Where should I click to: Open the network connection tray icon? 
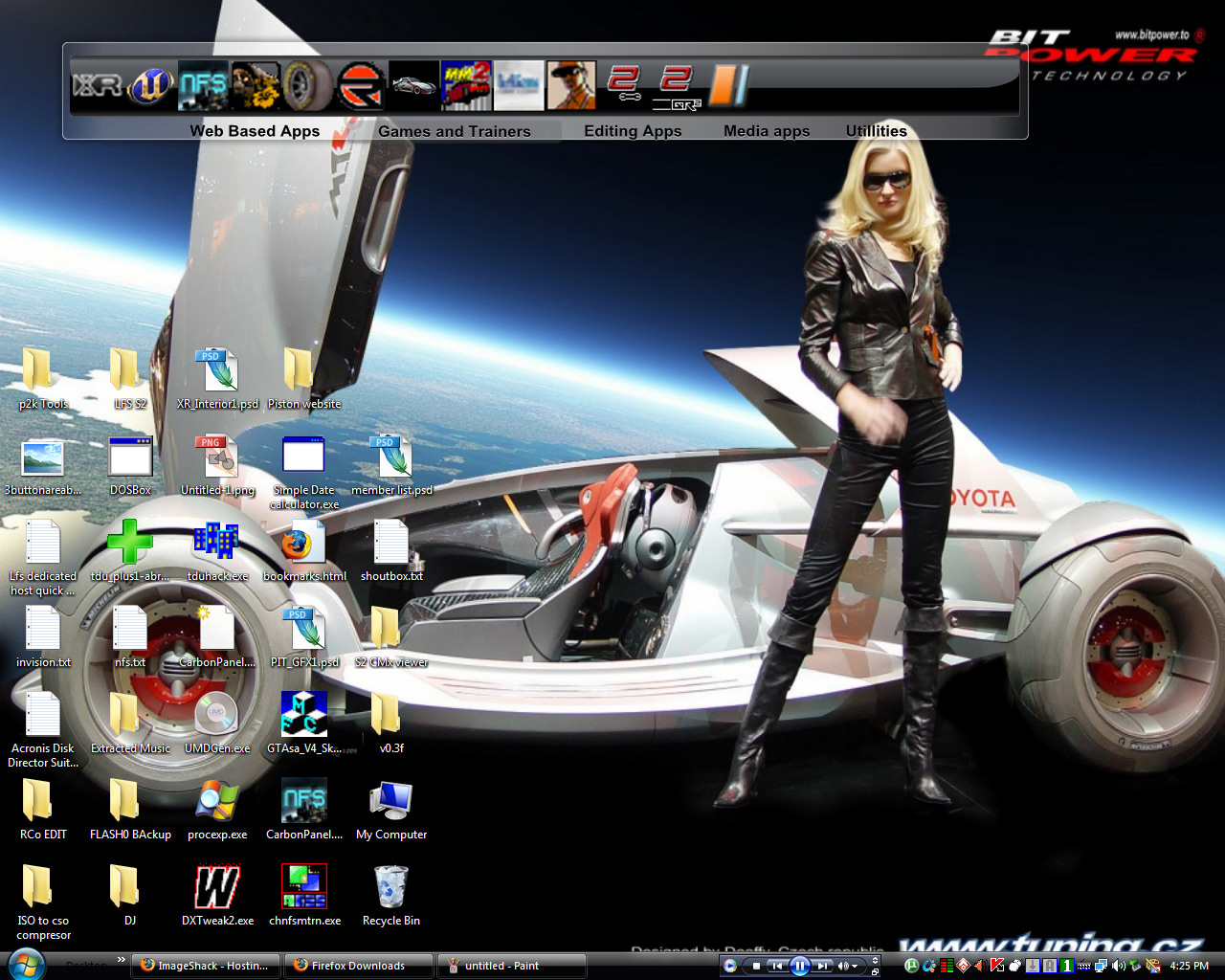[x=1102, y=966]
